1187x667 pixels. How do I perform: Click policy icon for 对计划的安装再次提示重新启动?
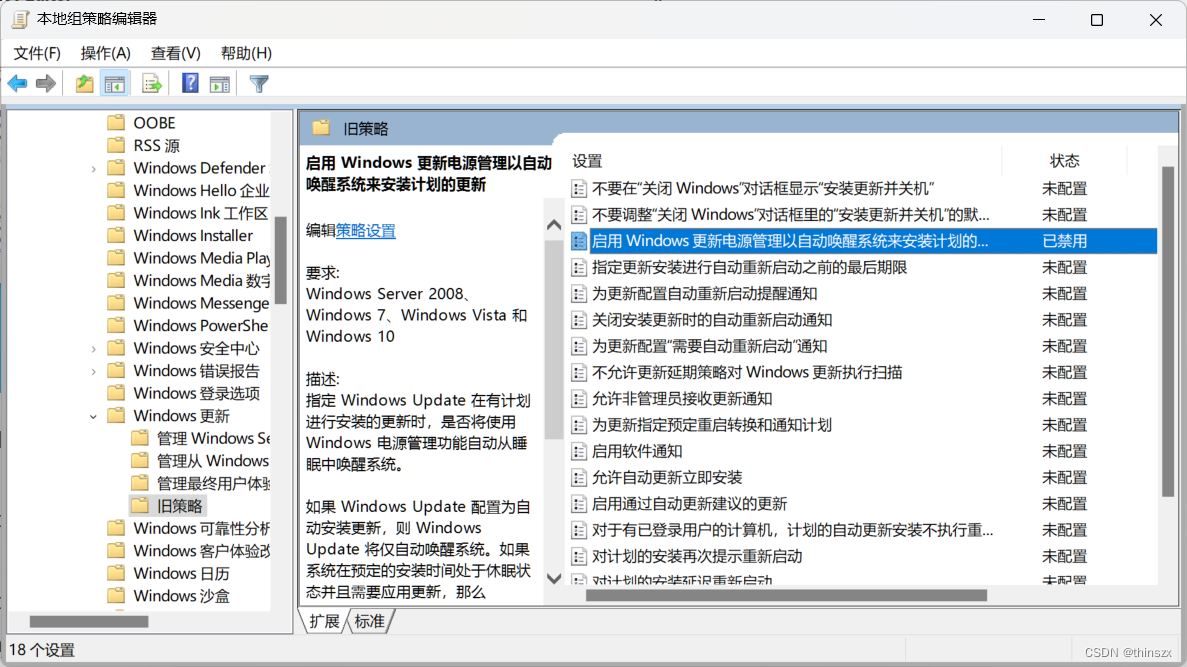click(x=579, y=556)
